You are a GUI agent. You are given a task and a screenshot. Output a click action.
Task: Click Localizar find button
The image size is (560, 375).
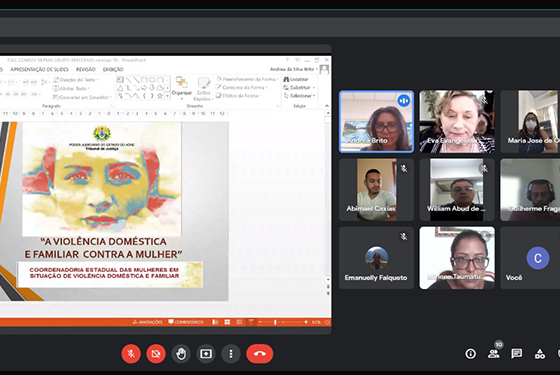click(x=296, y=79)
